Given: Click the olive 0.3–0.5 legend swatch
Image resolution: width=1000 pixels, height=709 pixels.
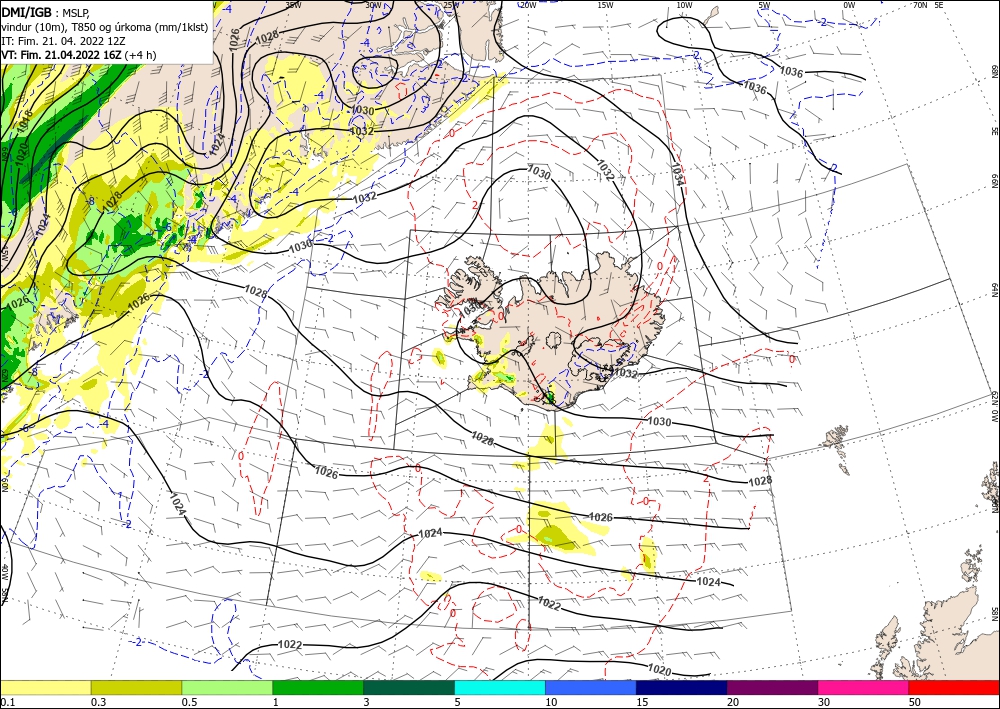Looking at the screenshot, I should tap(136, 687).
